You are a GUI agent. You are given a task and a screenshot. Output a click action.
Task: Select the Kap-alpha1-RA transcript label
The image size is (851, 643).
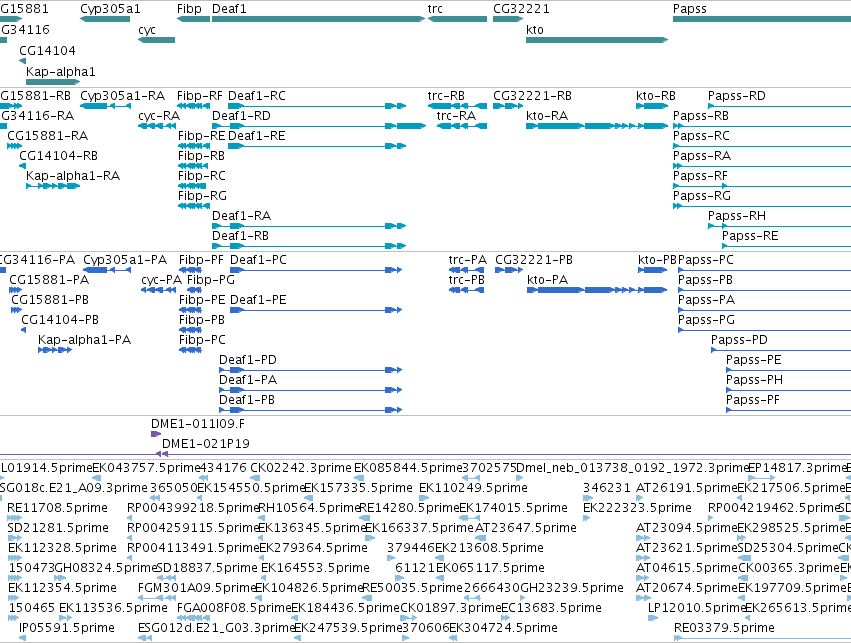pos(73,176)
